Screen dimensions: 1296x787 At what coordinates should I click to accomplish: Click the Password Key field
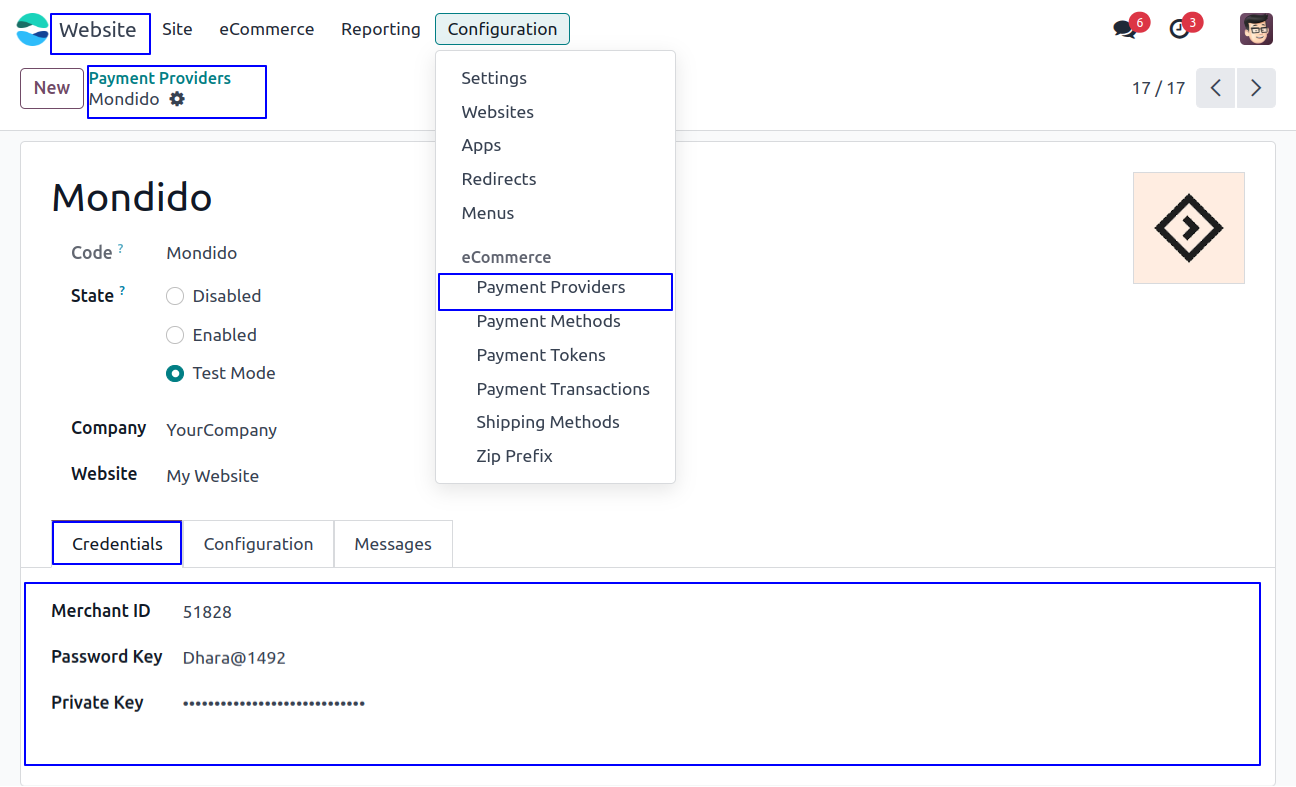pos(234,658)
